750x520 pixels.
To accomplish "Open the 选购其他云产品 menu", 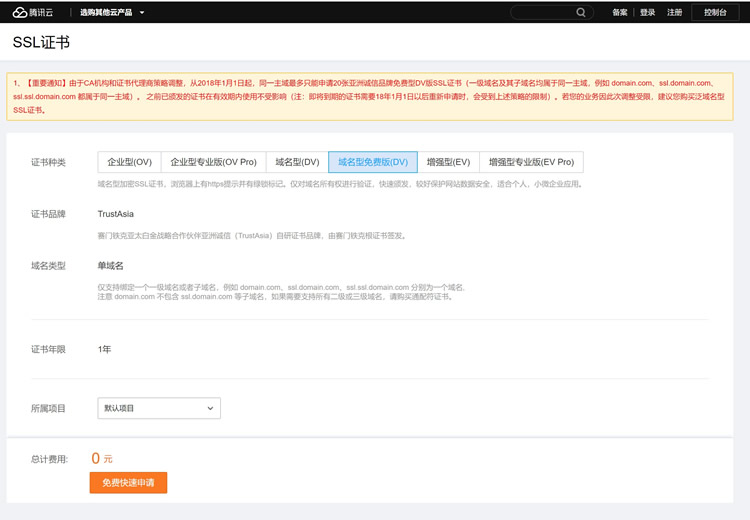I will (105, 13).
